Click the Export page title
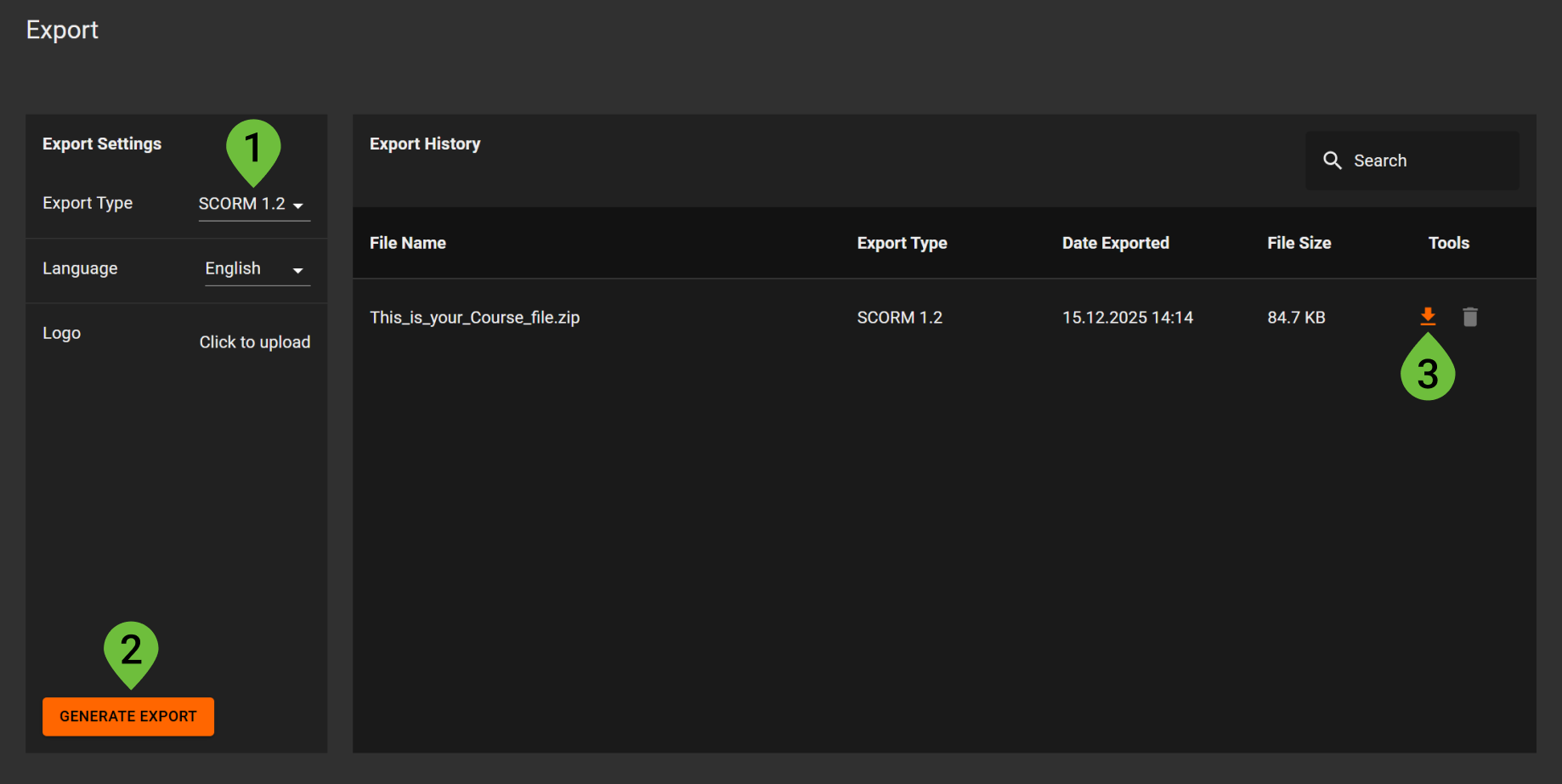 pyautogui.click(x=62, y=30)
